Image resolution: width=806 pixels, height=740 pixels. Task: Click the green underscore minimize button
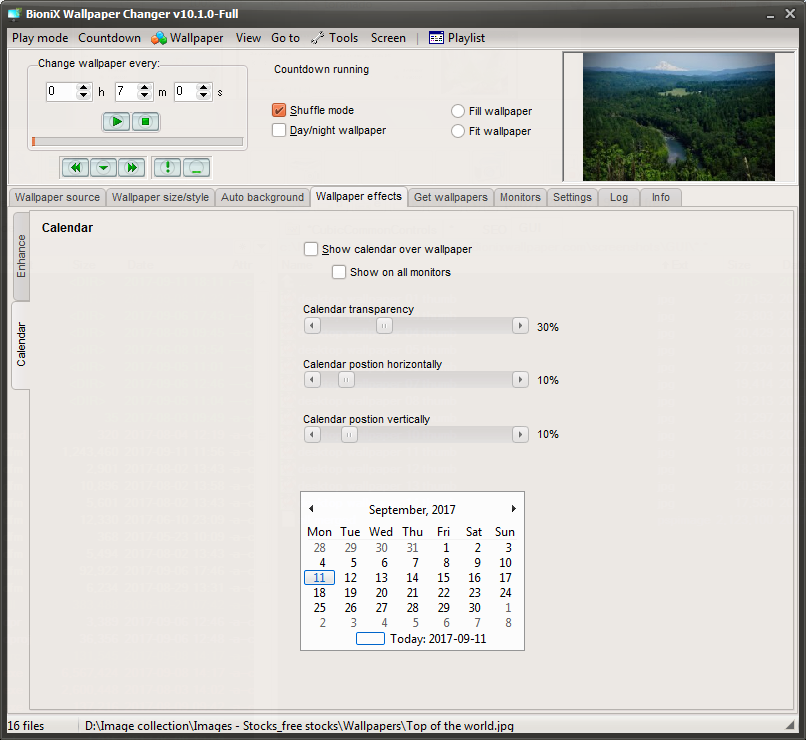point(196,168)
